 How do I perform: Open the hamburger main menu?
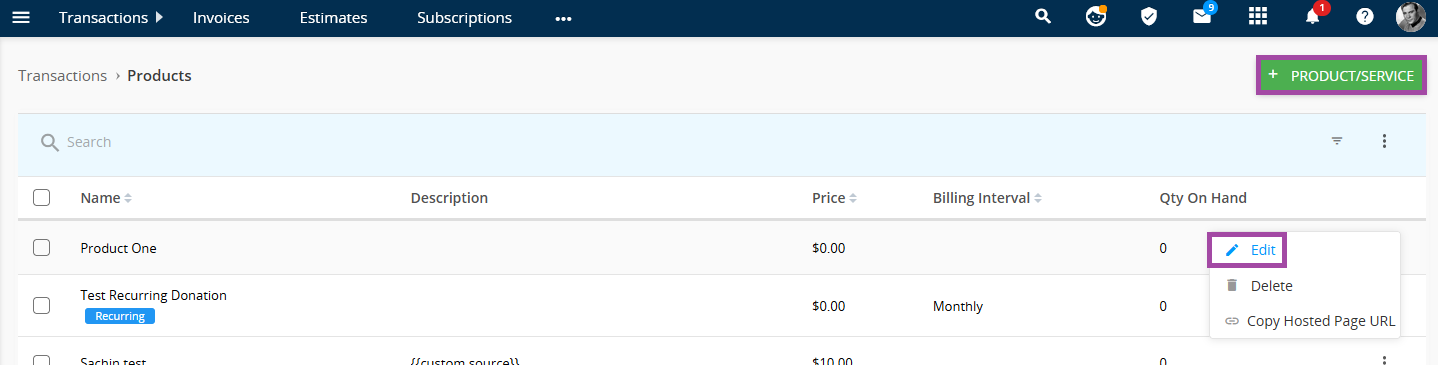pos(20,18)
